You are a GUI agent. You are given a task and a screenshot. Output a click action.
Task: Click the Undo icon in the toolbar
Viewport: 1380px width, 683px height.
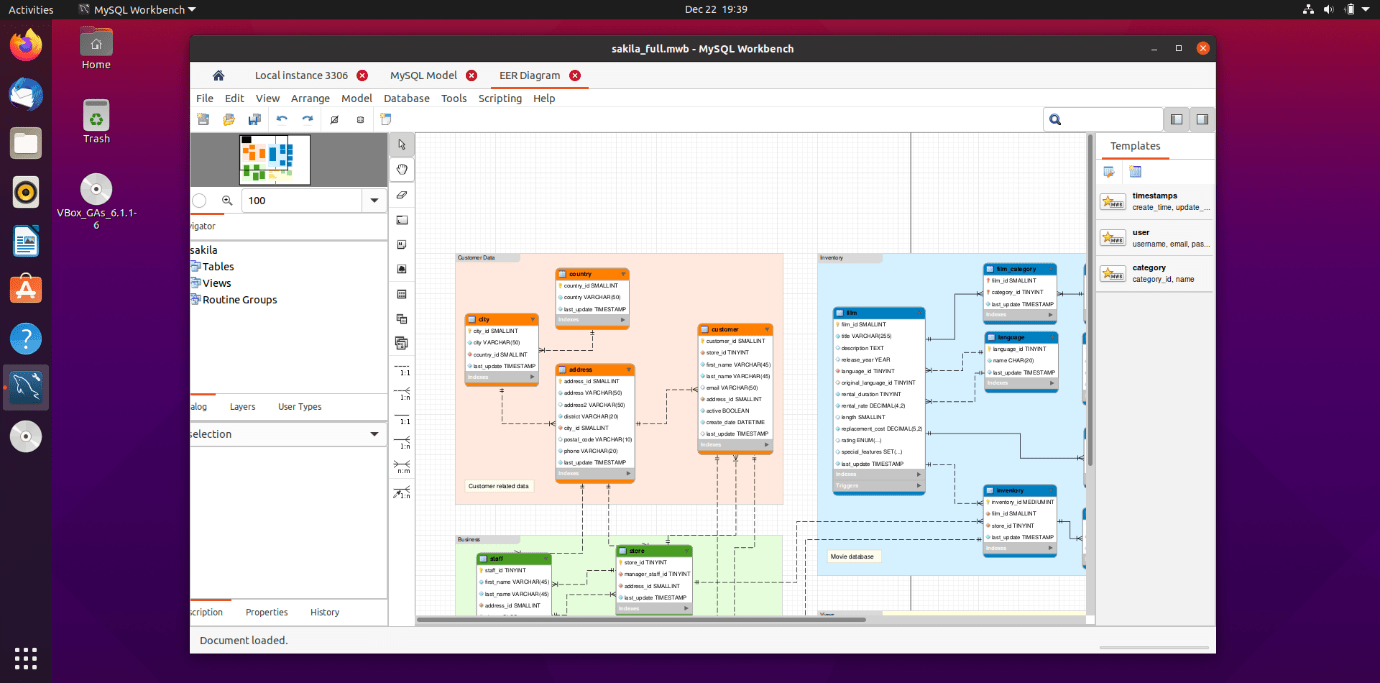coord(282,119)
